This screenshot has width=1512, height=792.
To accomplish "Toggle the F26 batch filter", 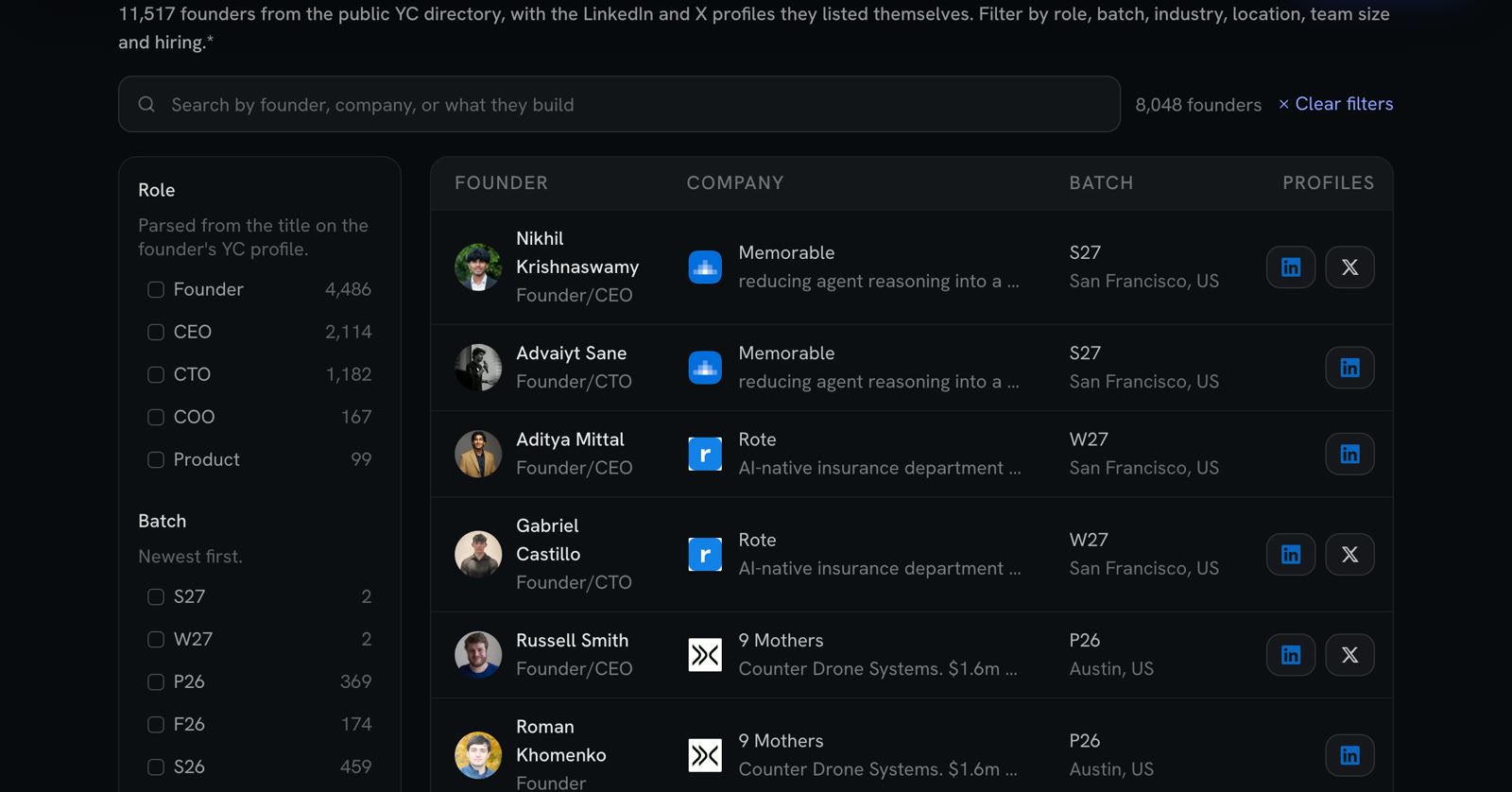I will (x=156, y=725).
